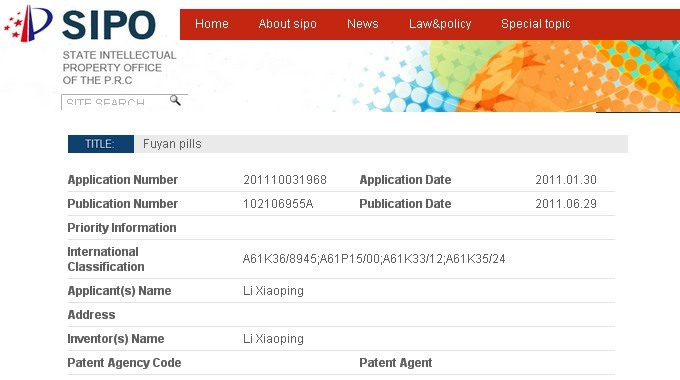Image resolution: width=680 pixels, height=380 pixels.
Task: Open the Law&policy menu item
Action: [440, 24]
